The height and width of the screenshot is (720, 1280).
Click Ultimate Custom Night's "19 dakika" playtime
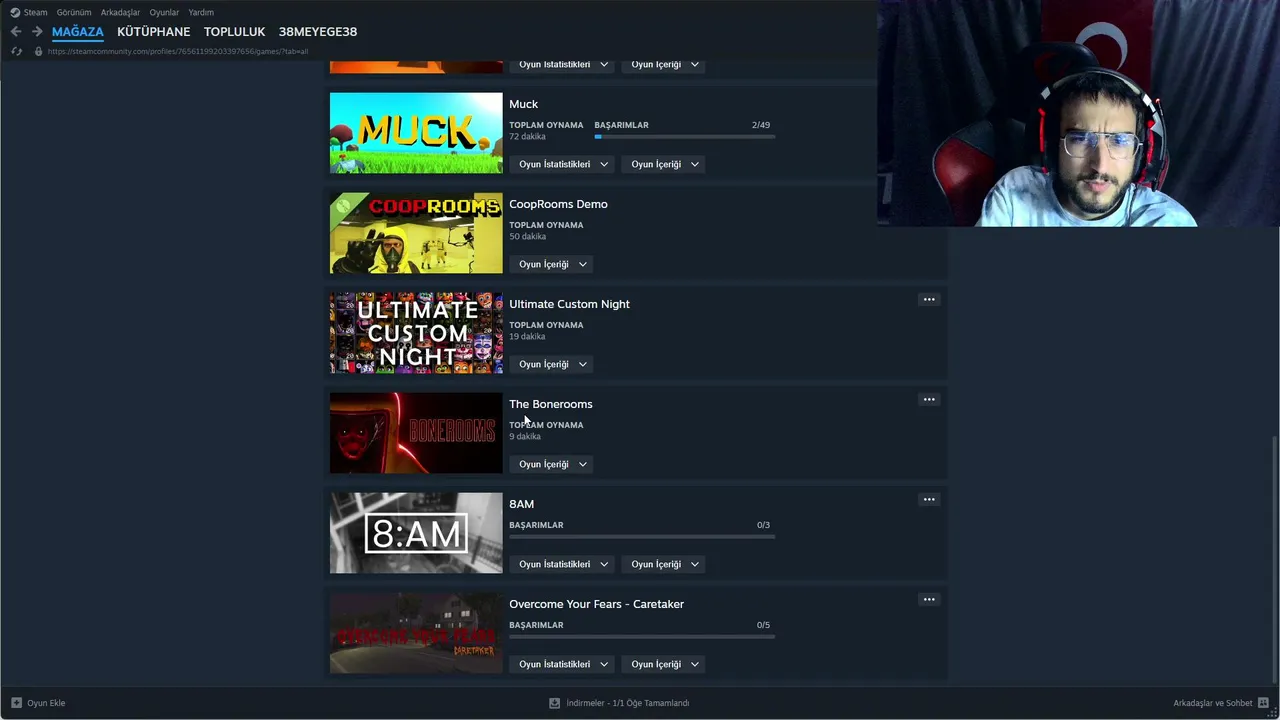527,336
